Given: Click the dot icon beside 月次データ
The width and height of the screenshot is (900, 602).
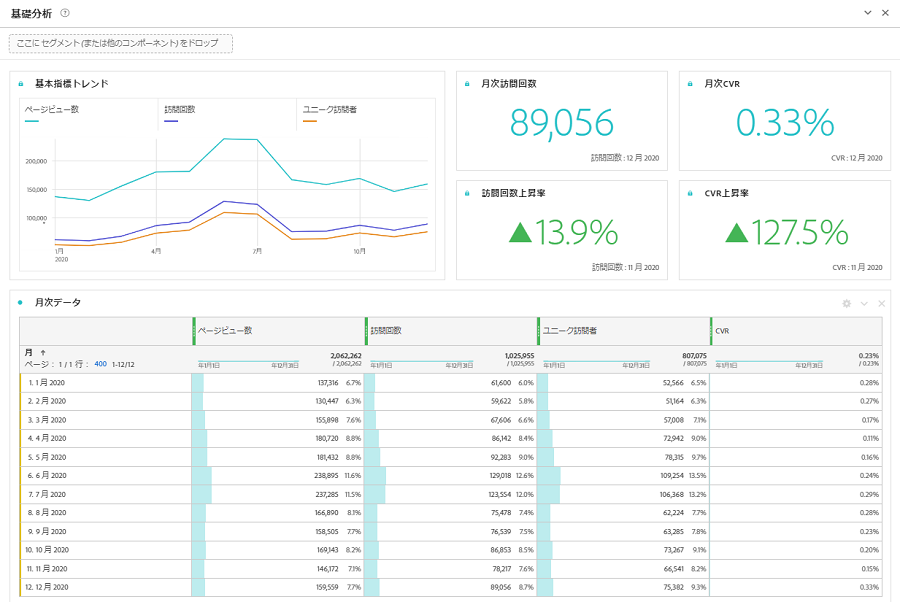Looking at the screenshot, I should point(21,302).
